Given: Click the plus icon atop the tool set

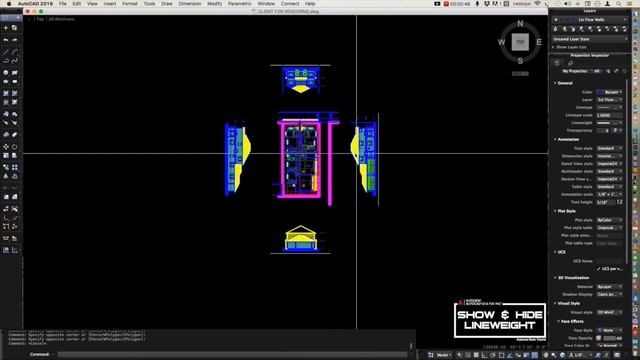Looking at the screenshot, I should 6,28.
